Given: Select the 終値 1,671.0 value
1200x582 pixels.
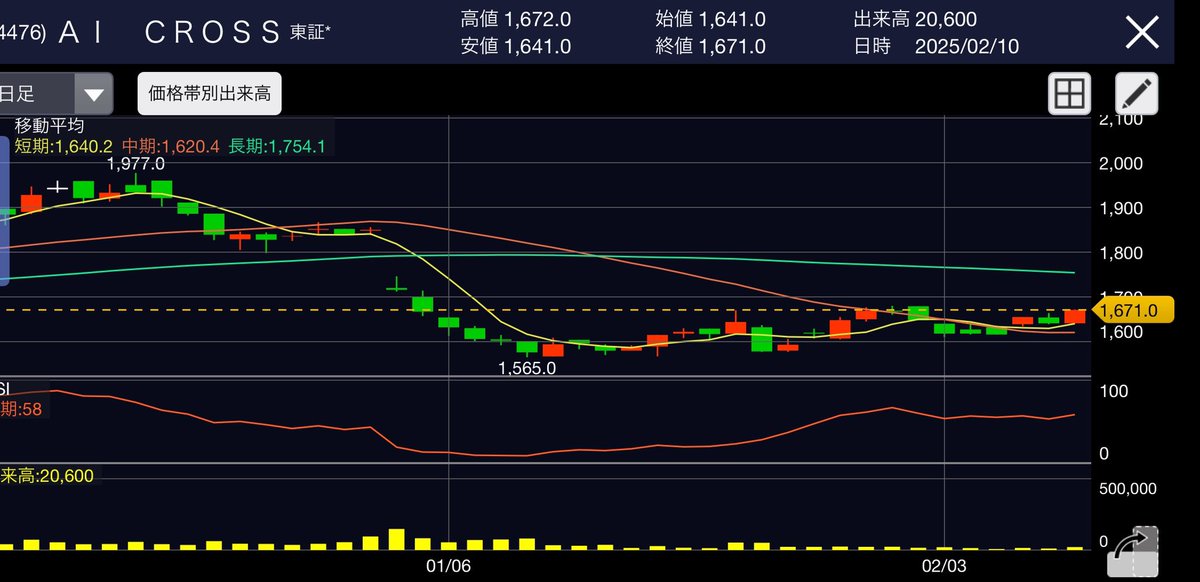Looking at the screenshot, I should [x=711, y=46].
